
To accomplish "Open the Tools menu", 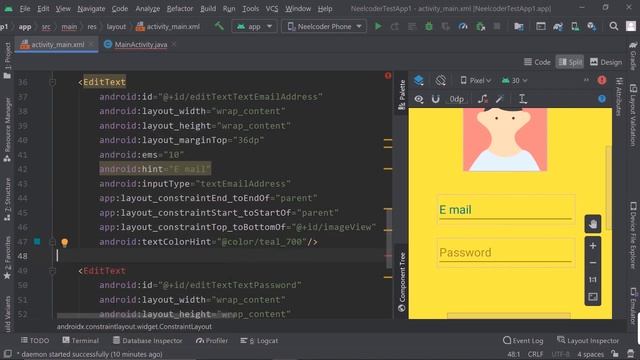I will [x=250, y=9].
